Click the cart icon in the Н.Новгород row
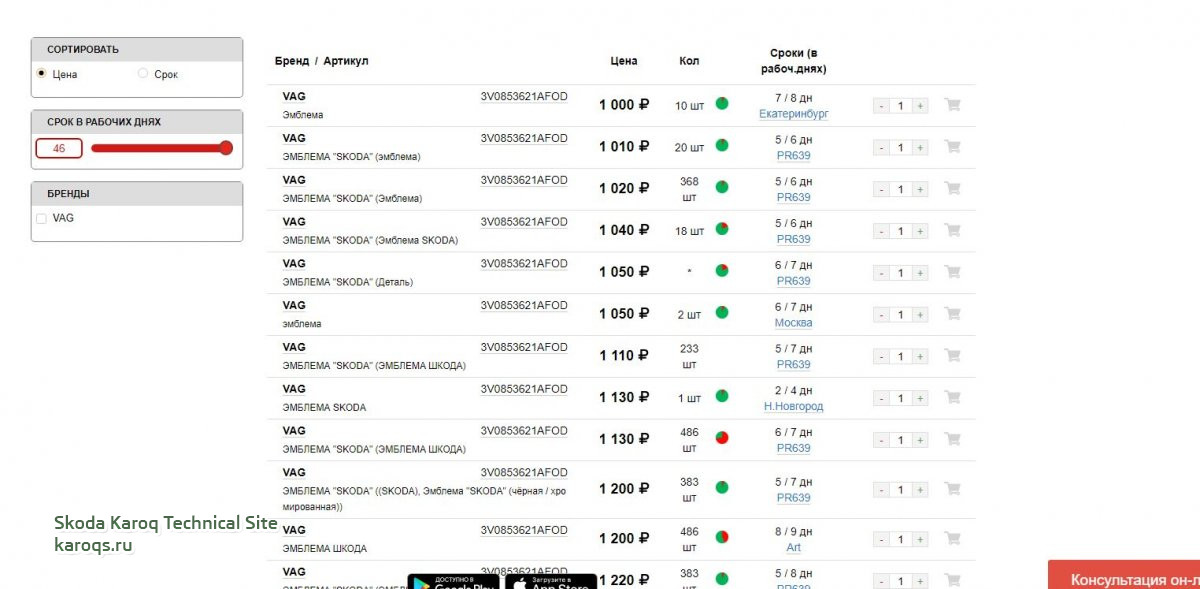Viewport: 1200px width, 589px height. (x=952, y=397)
